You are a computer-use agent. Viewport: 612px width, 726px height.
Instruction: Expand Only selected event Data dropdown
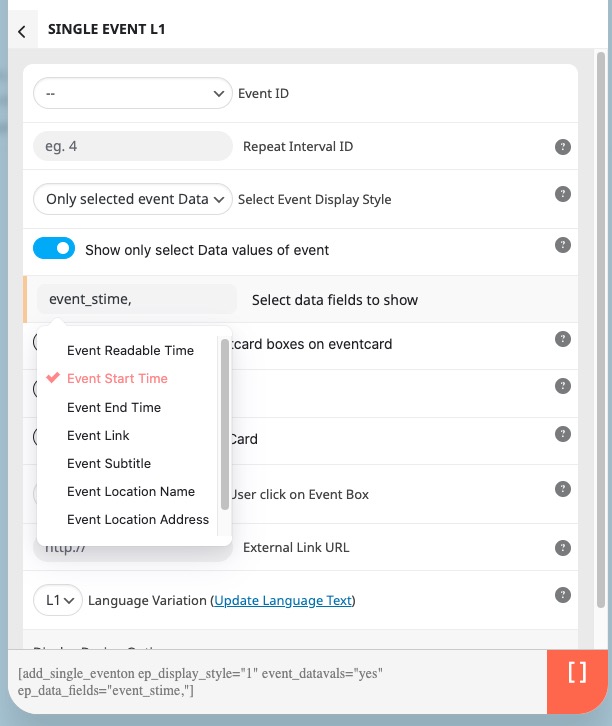[x=132, y=199]
